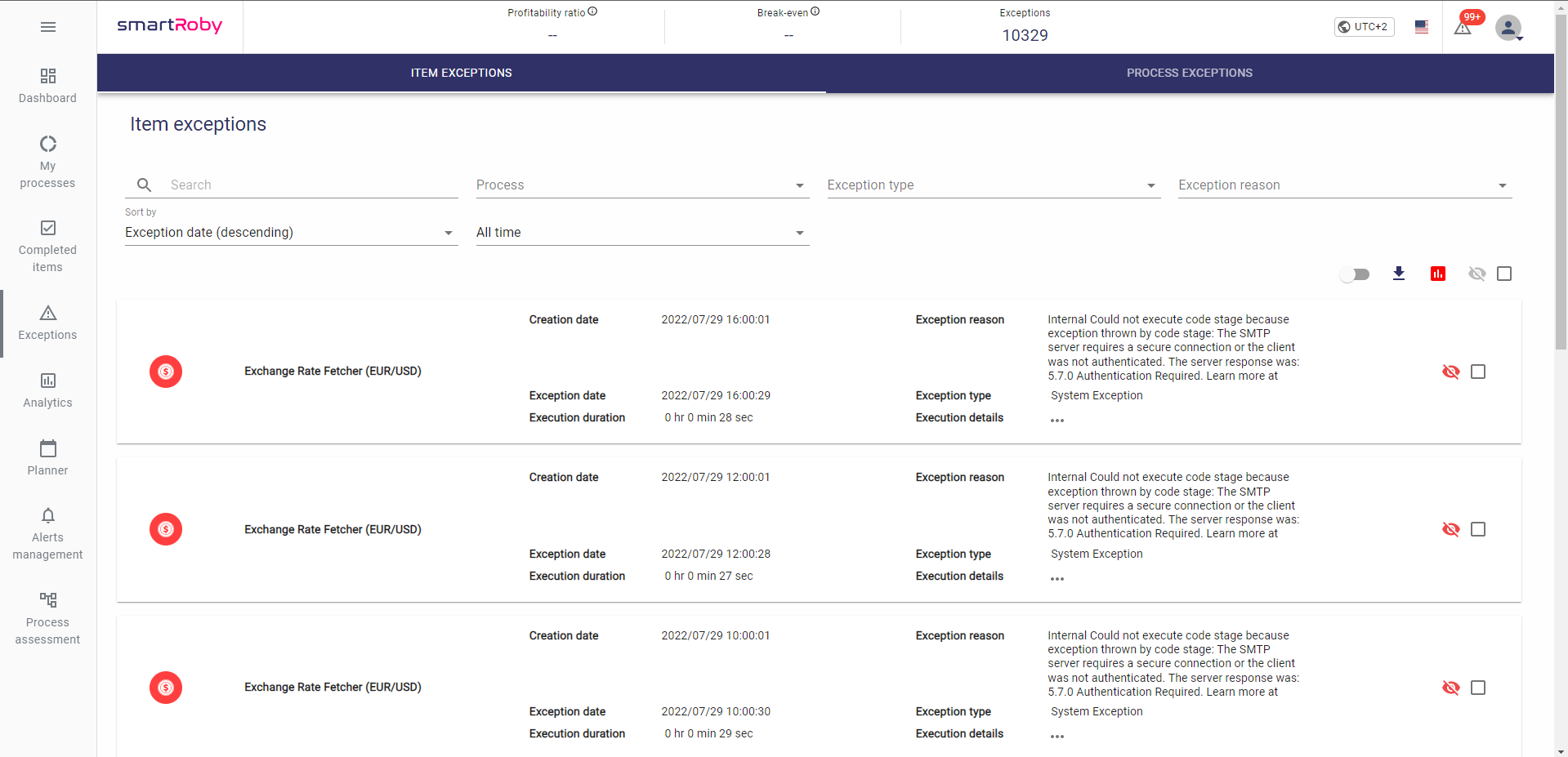
Task: Toggle the switch above exceptions list
Action: (1355, 274)
